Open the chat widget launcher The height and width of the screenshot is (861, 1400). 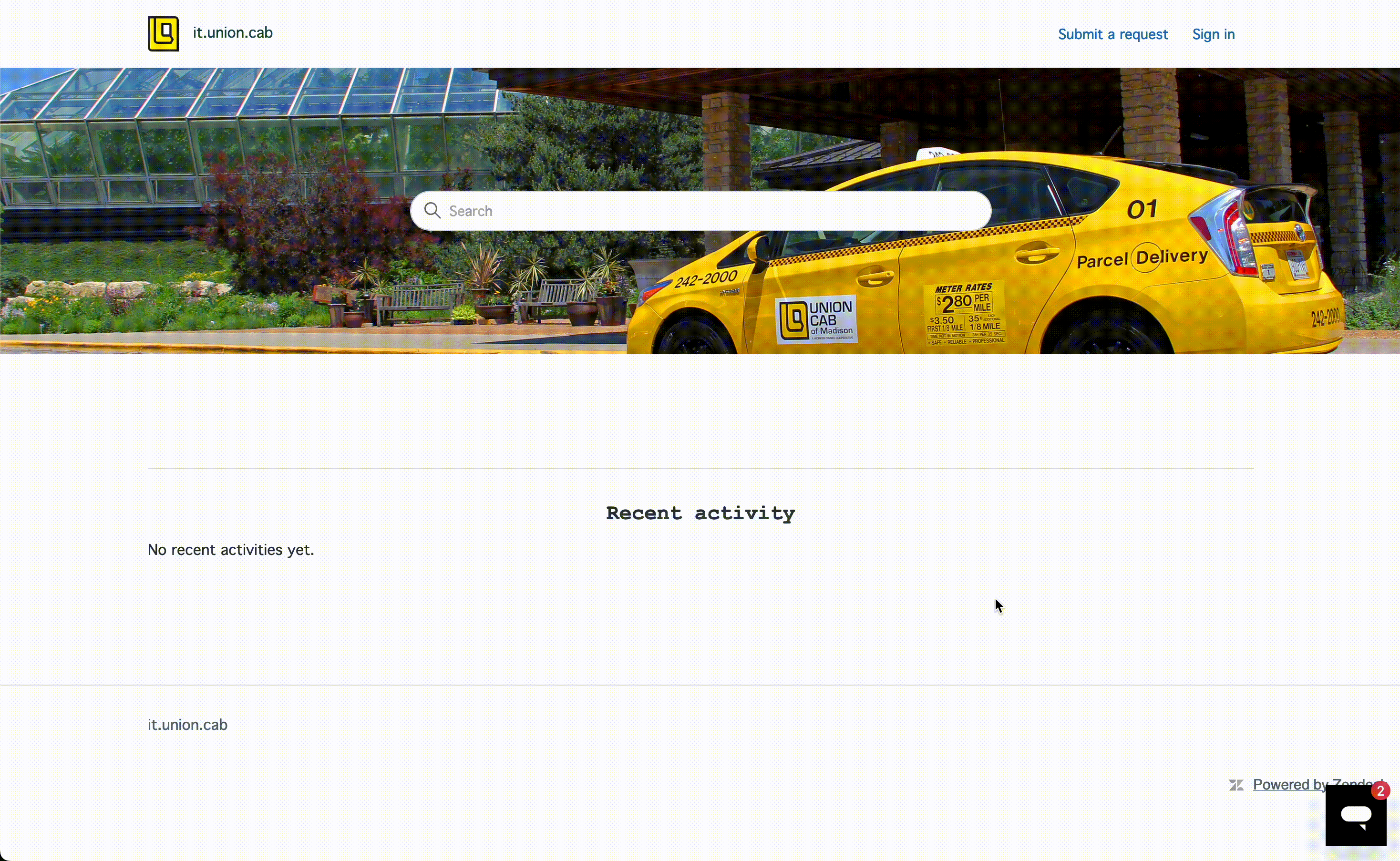[x=1356, y=815]
